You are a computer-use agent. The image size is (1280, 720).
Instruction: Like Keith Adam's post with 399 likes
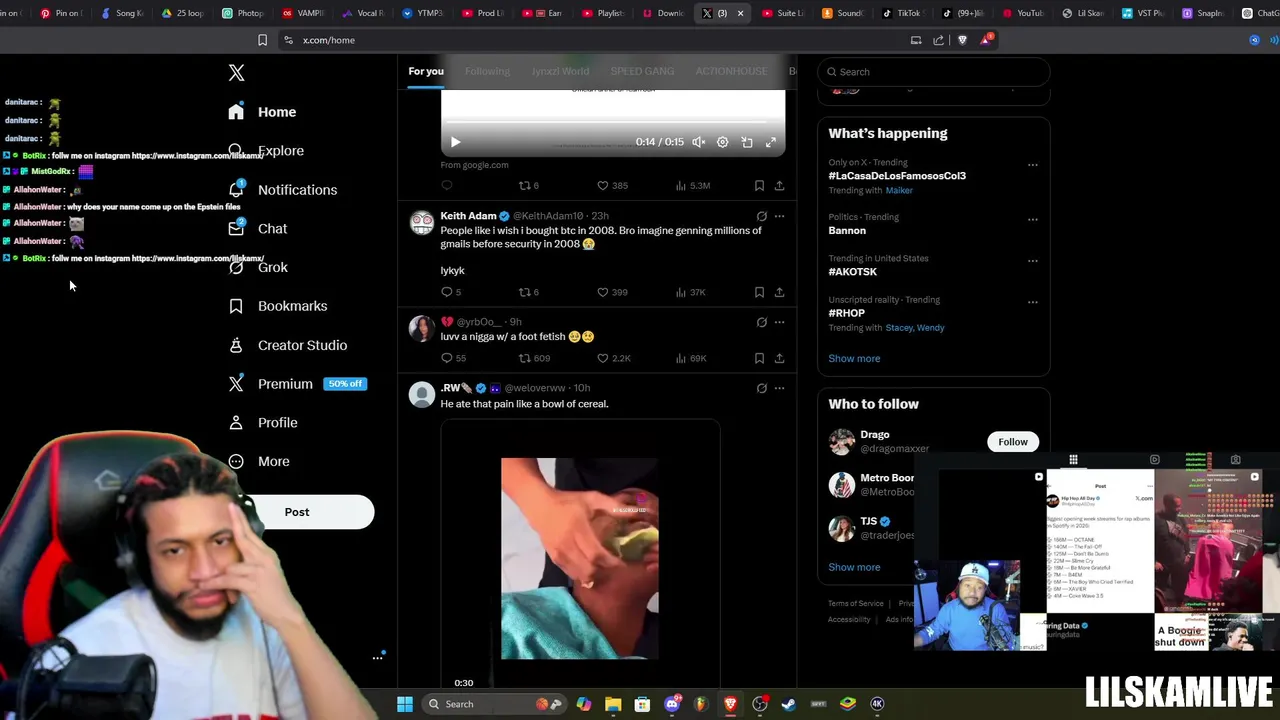coord(612,292)
